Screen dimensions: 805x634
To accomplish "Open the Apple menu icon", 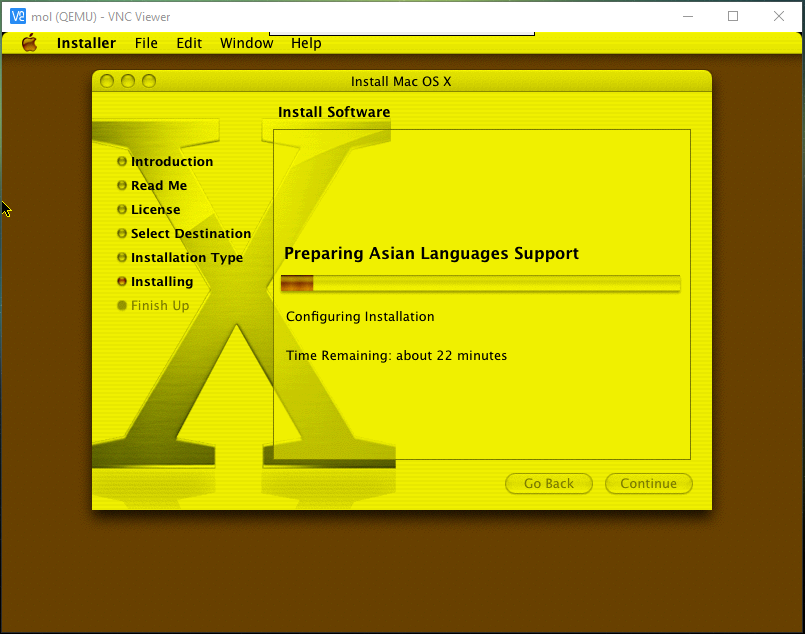I will [29, 43].
